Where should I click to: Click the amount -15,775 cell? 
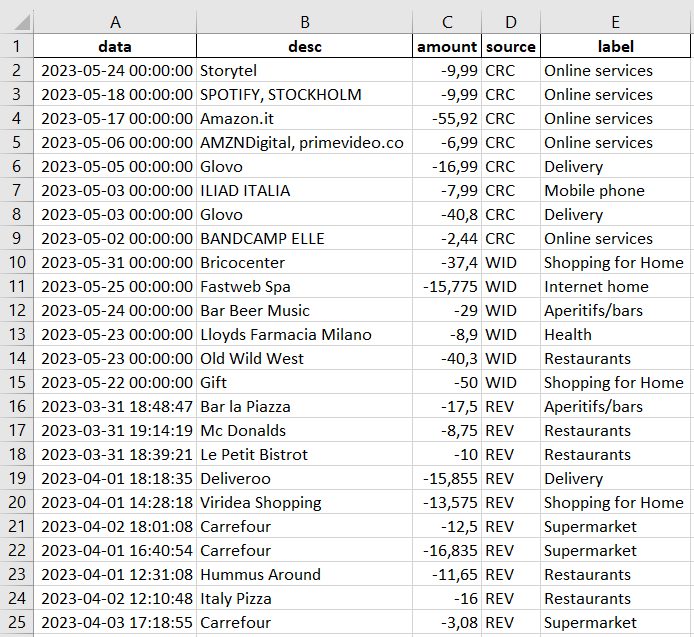click(x=447, y=286)
